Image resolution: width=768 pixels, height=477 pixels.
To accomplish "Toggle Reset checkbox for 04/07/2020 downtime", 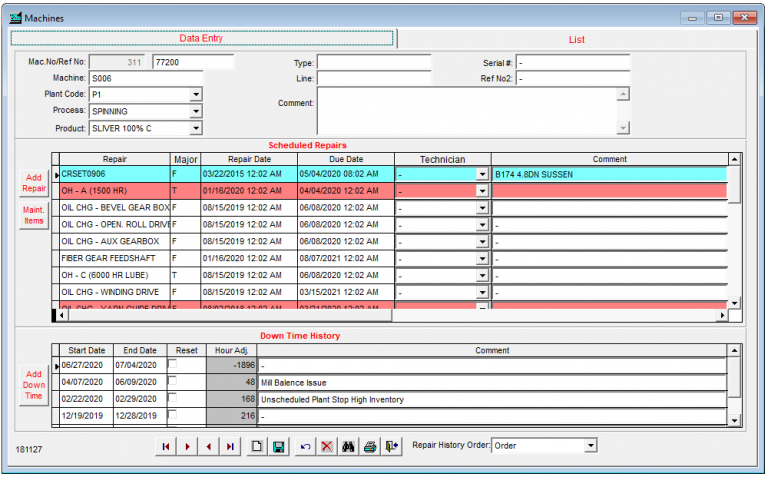I will point(172,381).
